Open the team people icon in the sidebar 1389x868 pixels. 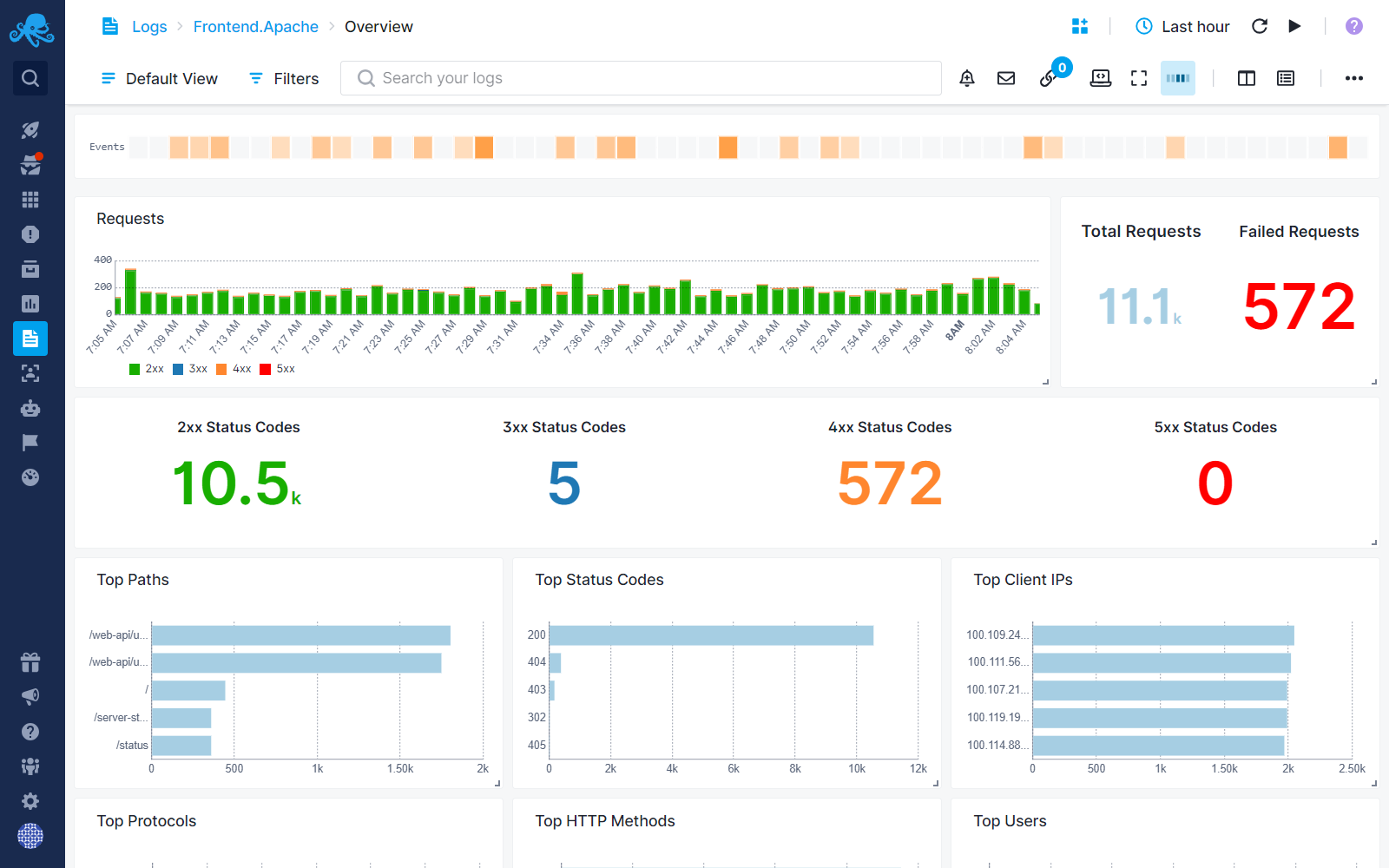[x=30, y=766]
